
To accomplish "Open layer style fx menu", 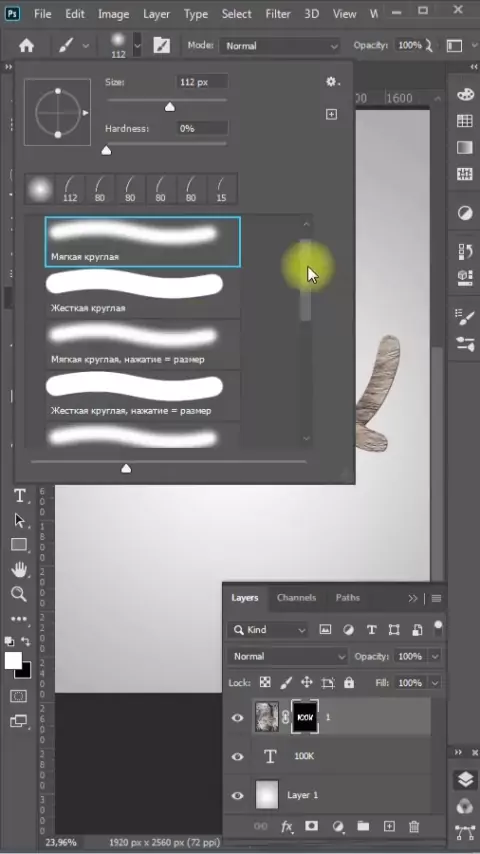I will (x=287, y=827).
